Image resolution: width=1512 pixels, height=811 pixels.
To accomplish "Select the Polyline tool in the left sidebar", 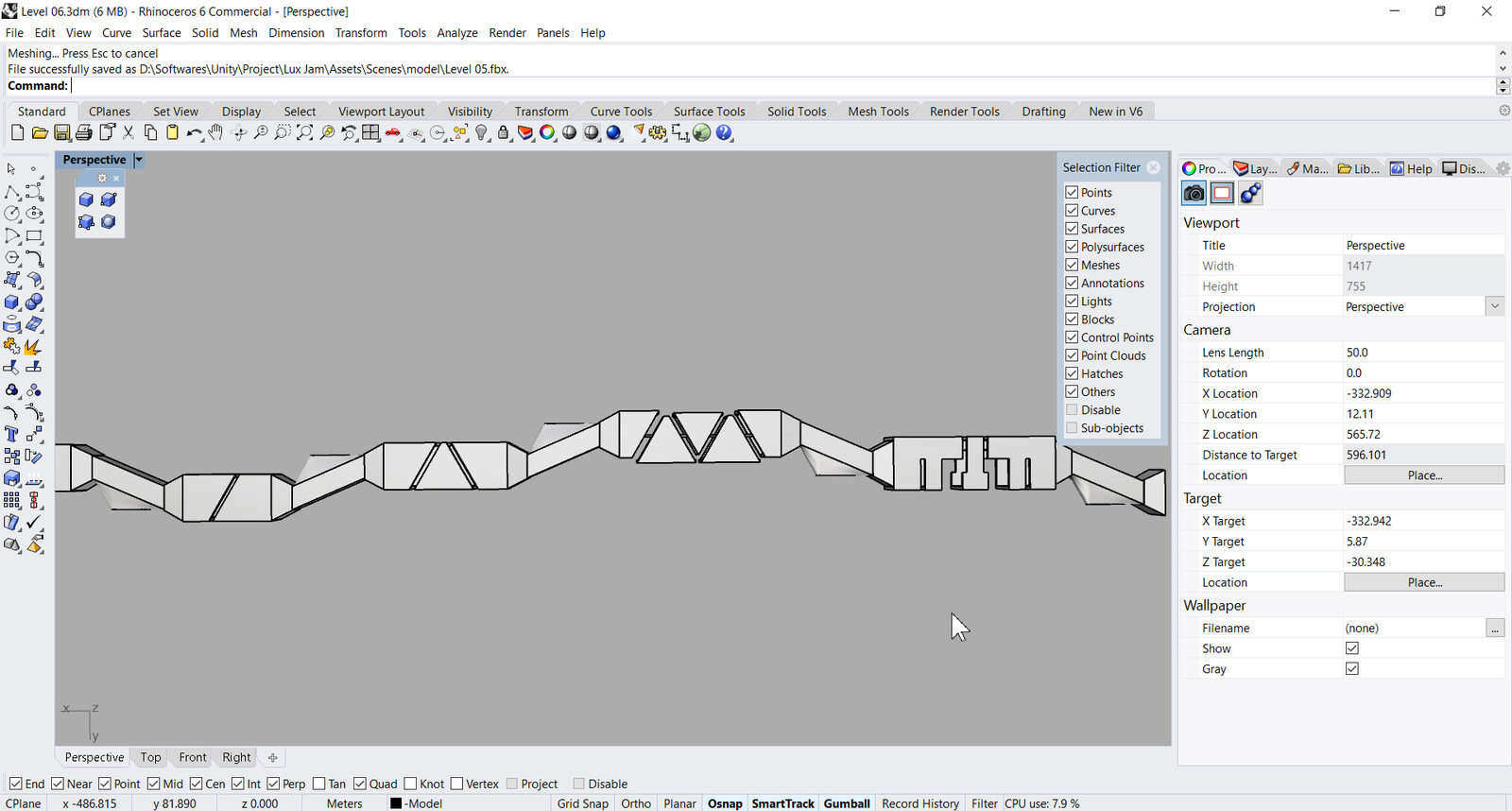I will click(x=12, y=192).
